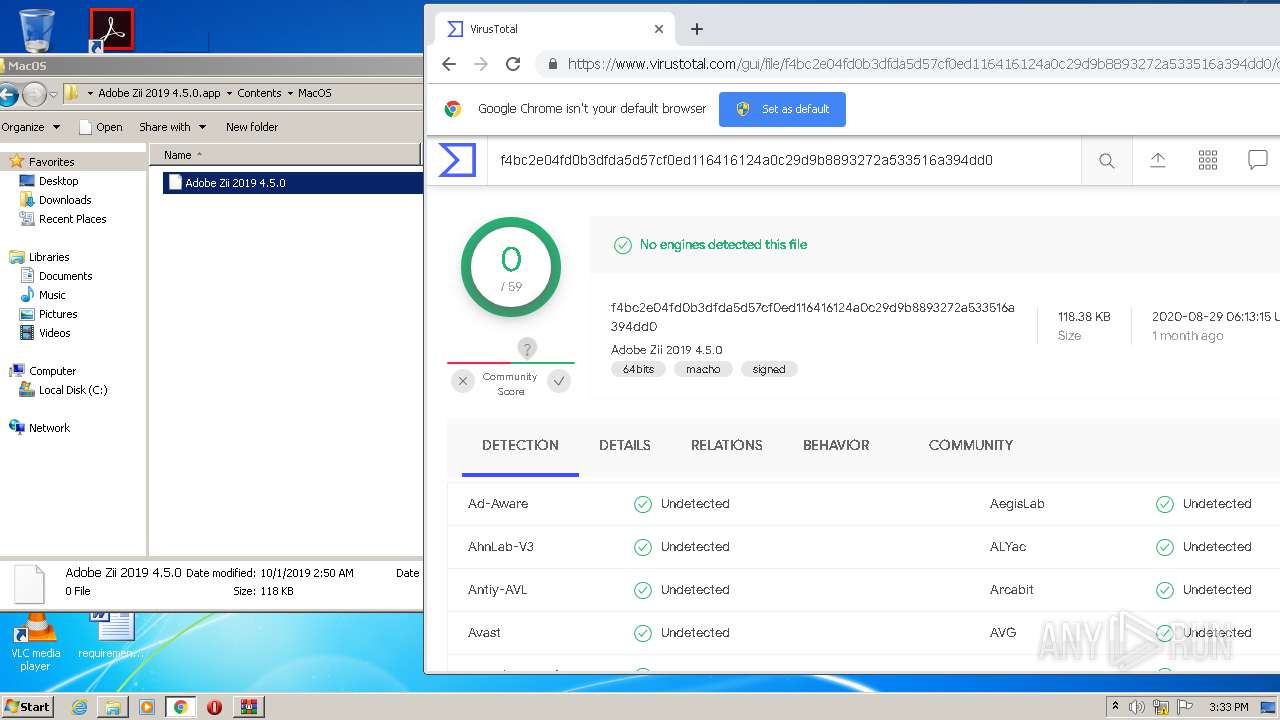Click the VirusTotal upload file icon
The image size is (1280, 720).
tap(1157, 160)
